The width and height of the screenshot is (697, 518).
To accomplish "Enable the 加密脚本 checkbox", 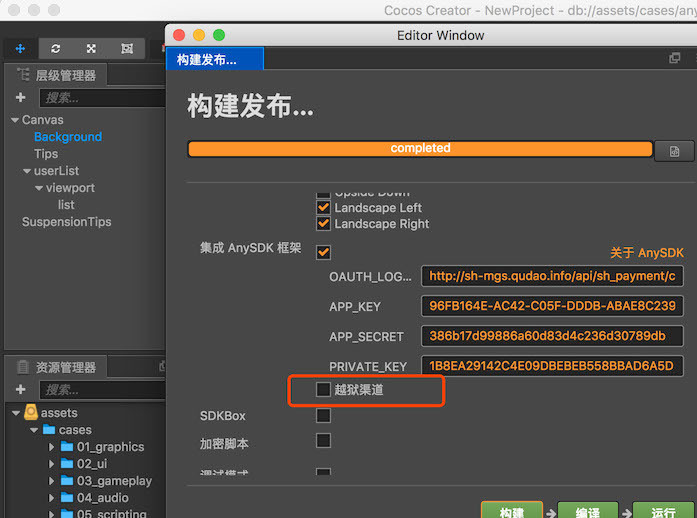I will [x=323, y=441].
